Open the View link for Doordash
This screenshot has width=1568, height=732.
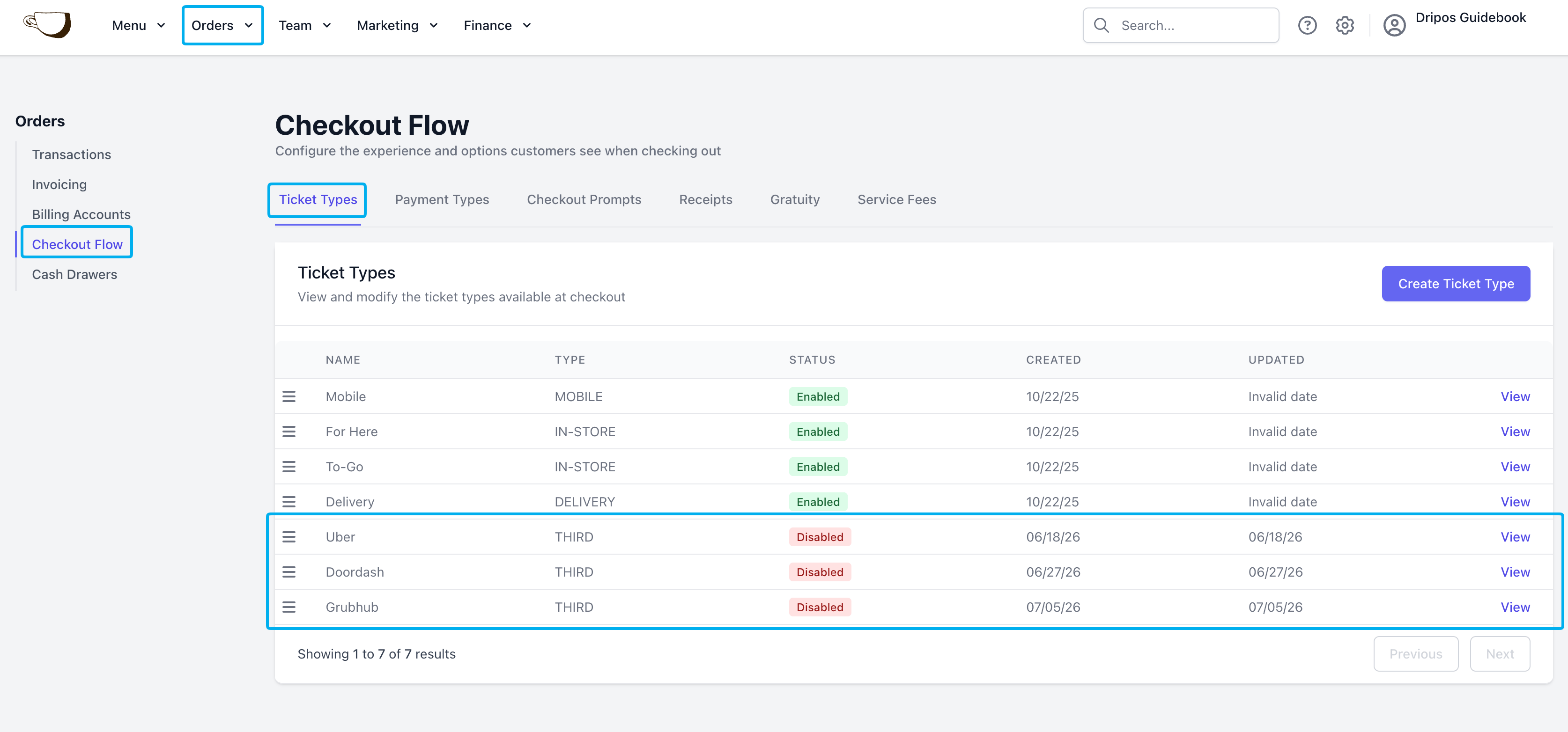[x=1515, y=572]
